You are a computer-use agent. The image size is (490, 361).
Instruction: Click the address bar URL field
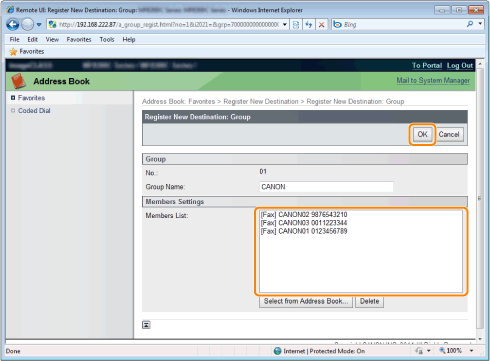pos(168,24)
